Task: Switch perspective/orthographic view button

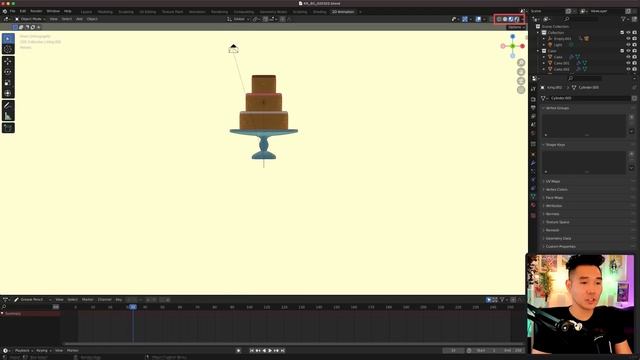Action: pos(521,90)
